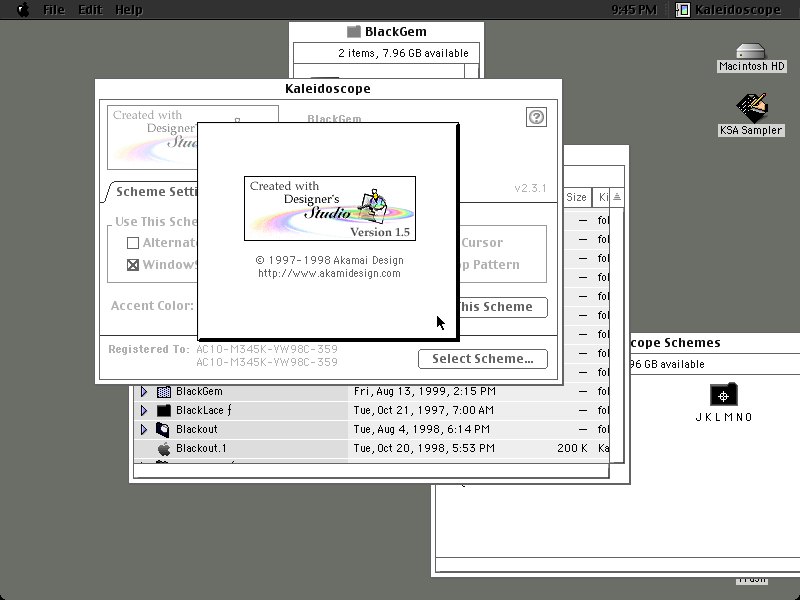The image size is (800, 600).
Task: Click the Use This Scheme button
Action: 503,307
